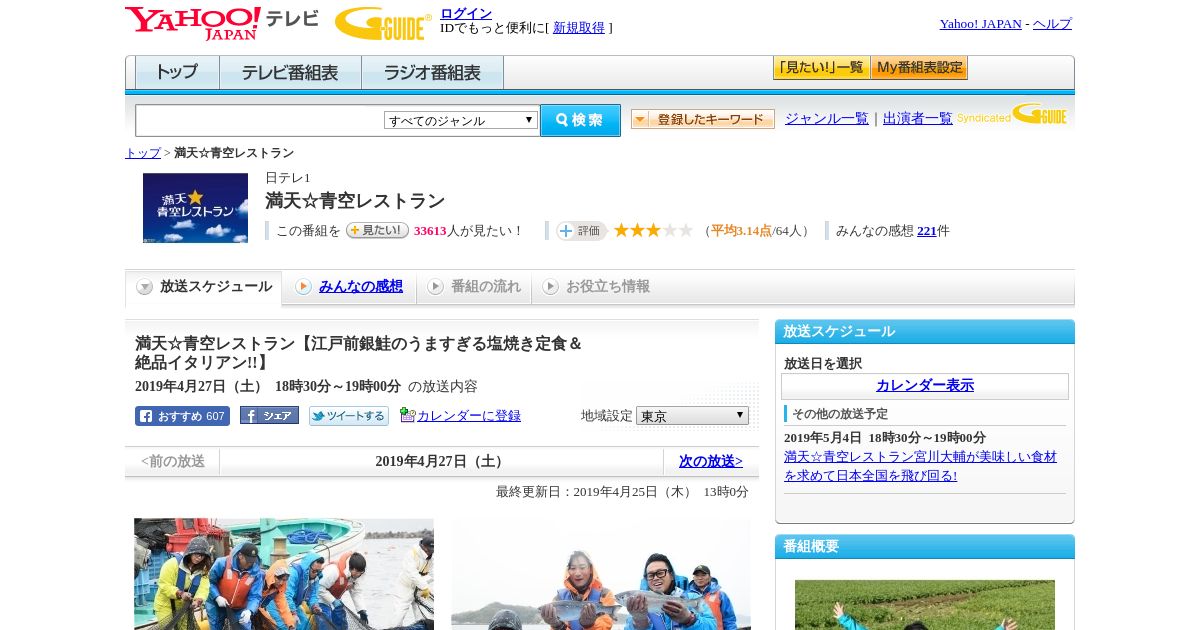Click the fishing boat crew photo
The width and height of the screenshot is (1200, 630).
coord(284,574)
